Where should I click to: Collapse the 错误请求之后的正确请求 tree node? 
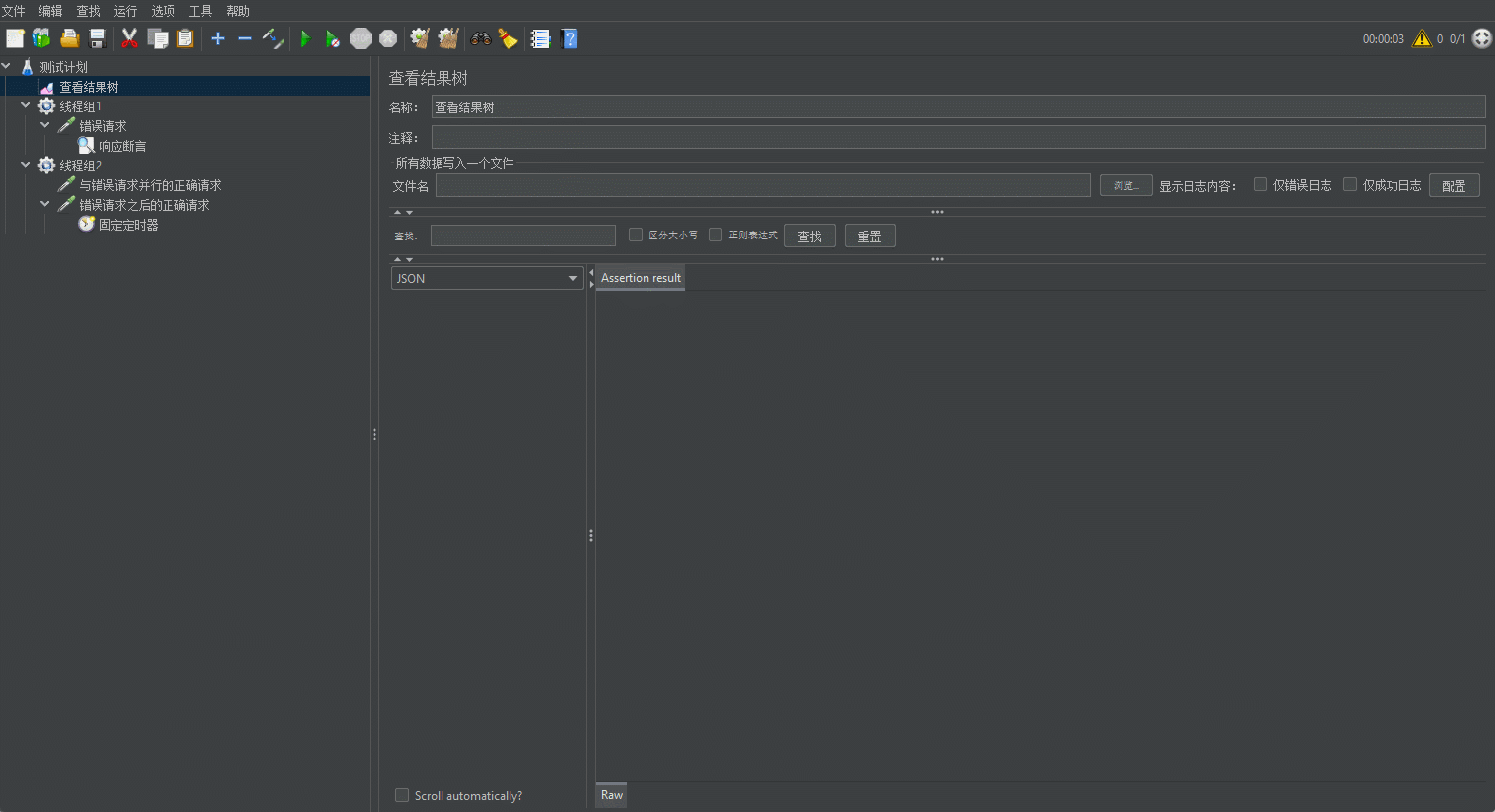[x=45, y=204]
